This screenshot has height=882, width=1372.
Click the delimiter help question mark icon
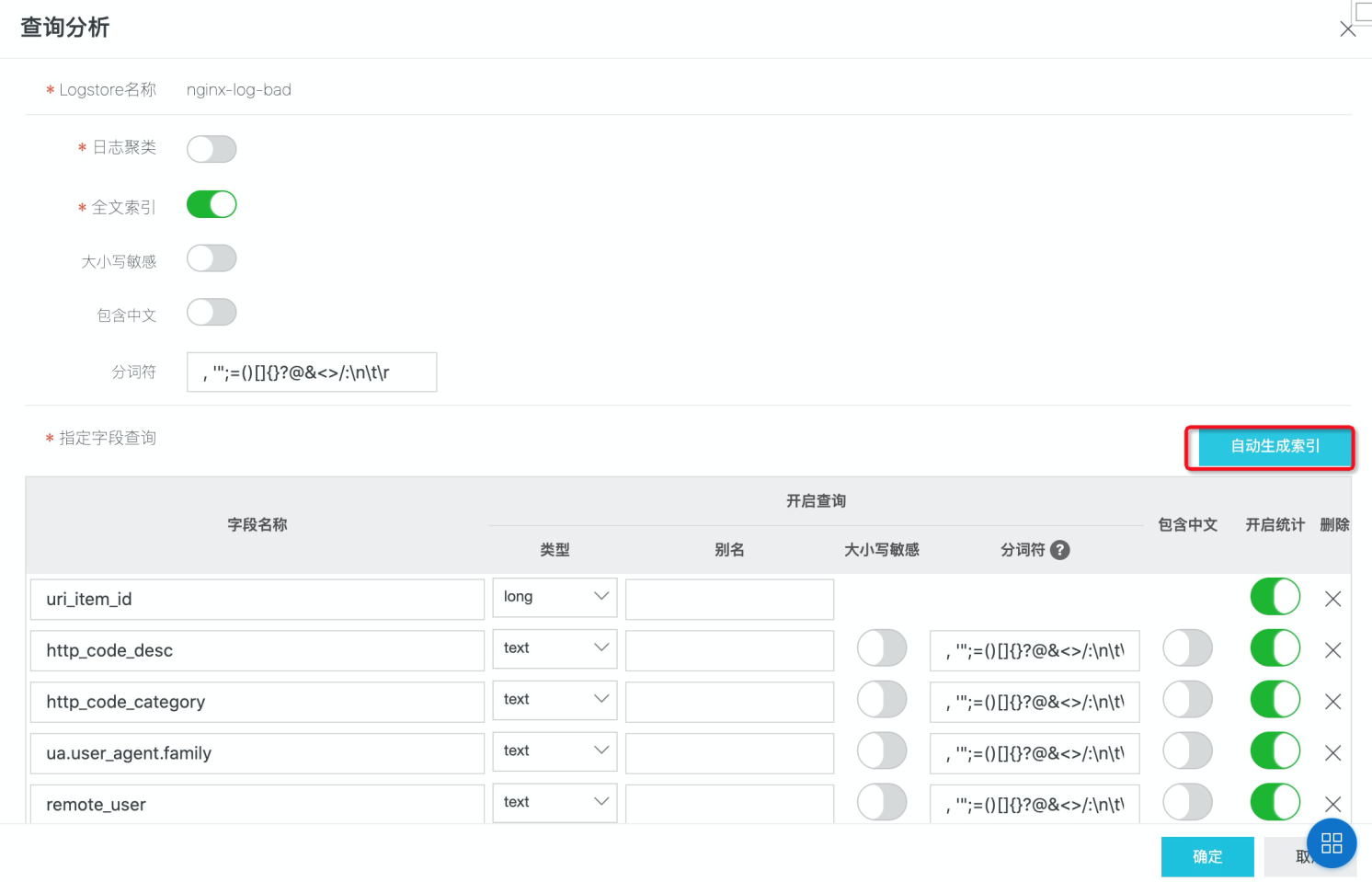click(x=1060, y=550)
